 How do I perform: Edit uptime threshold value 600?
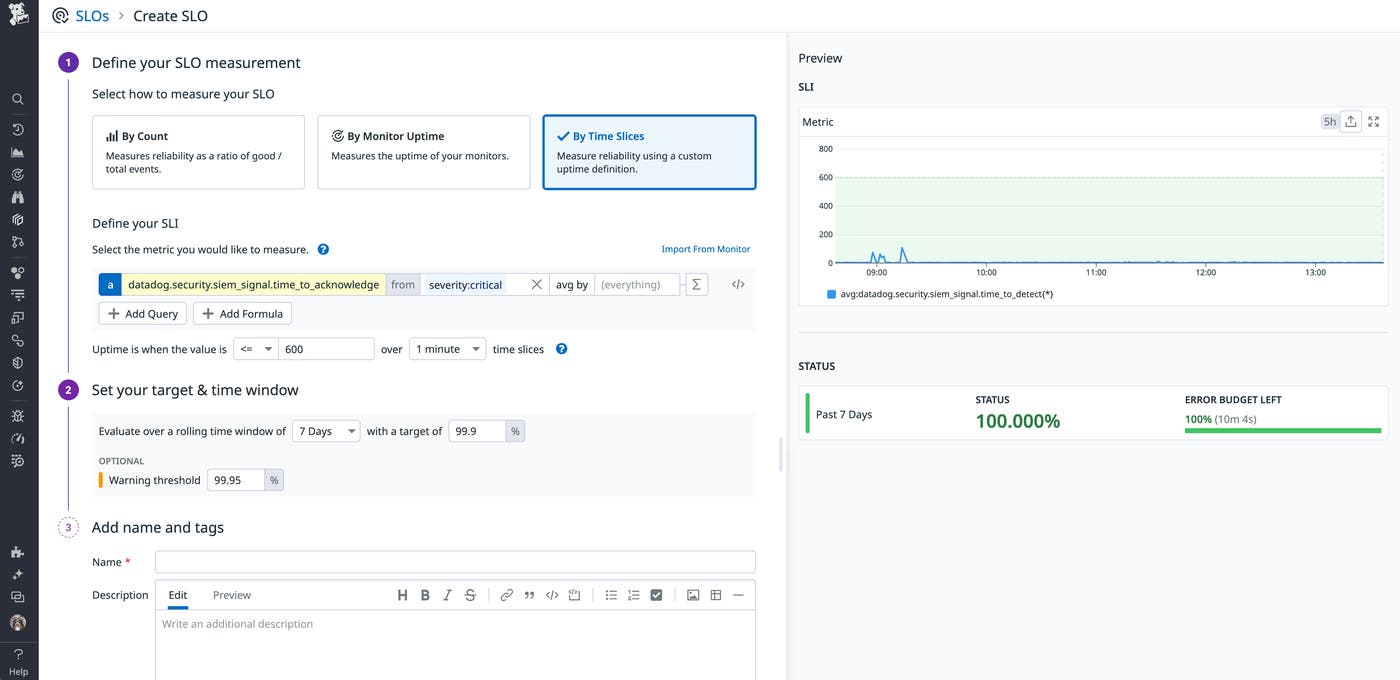click(327, 349)
